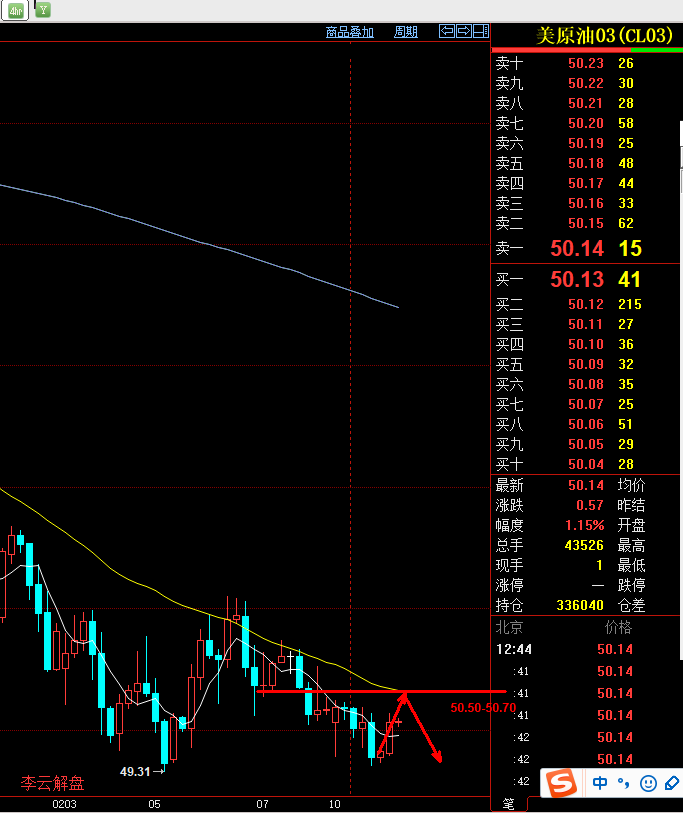
Task: Click the Sogou input method S logo
Action: pyautogui.click(x=559, y=782)
